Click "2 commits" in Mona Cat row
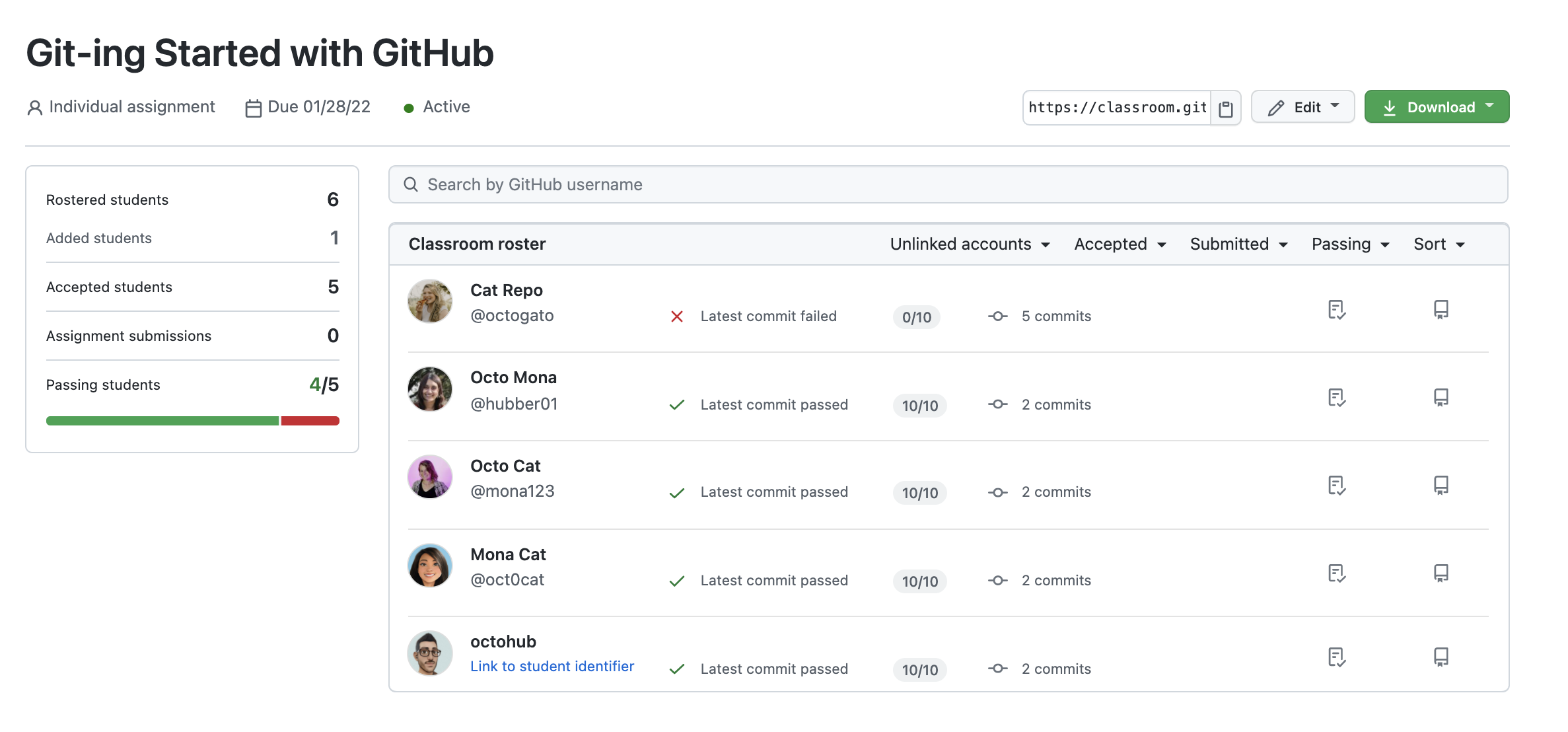The image size is (1568, 732). point(1056,581)
